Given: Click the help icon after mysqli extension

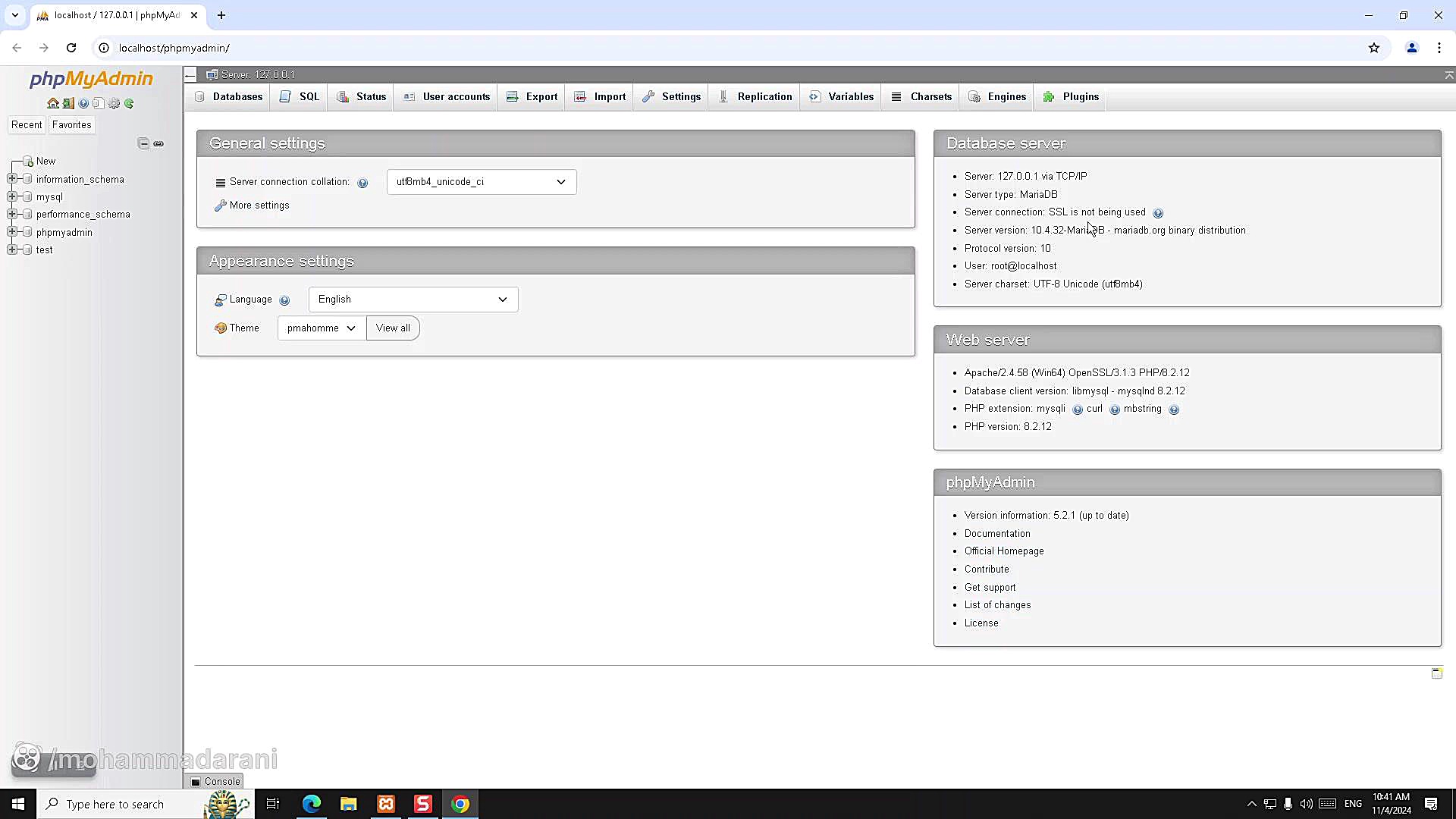Looking at the screenshot, I should pos(1078,409).
